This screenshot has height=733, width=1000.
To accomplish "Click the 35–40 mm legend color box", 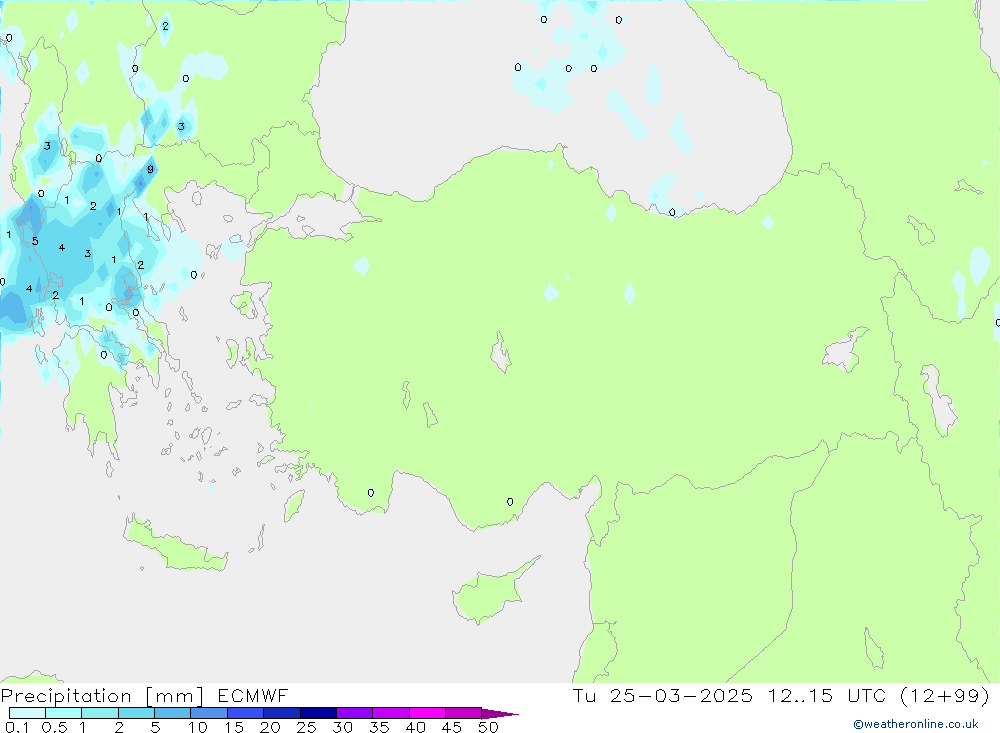I will coord(391,713).
